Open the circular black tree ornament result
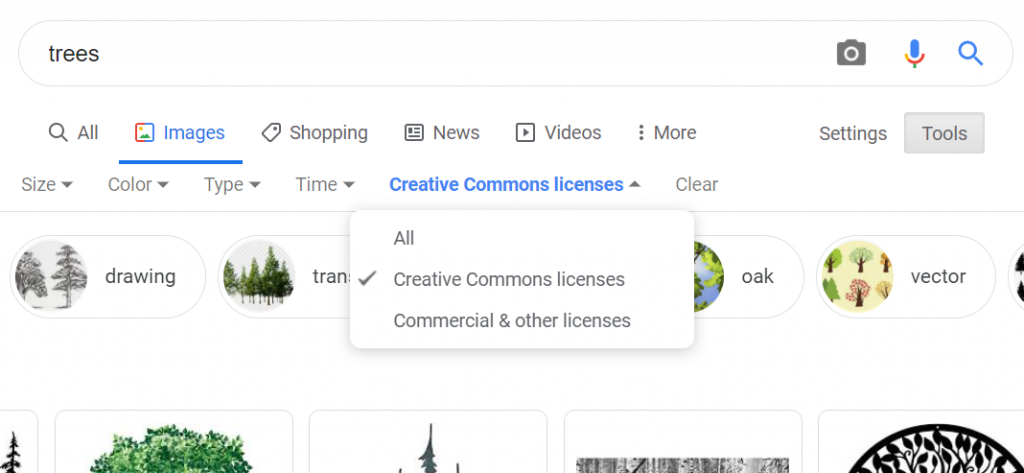 tap(921, 442)
